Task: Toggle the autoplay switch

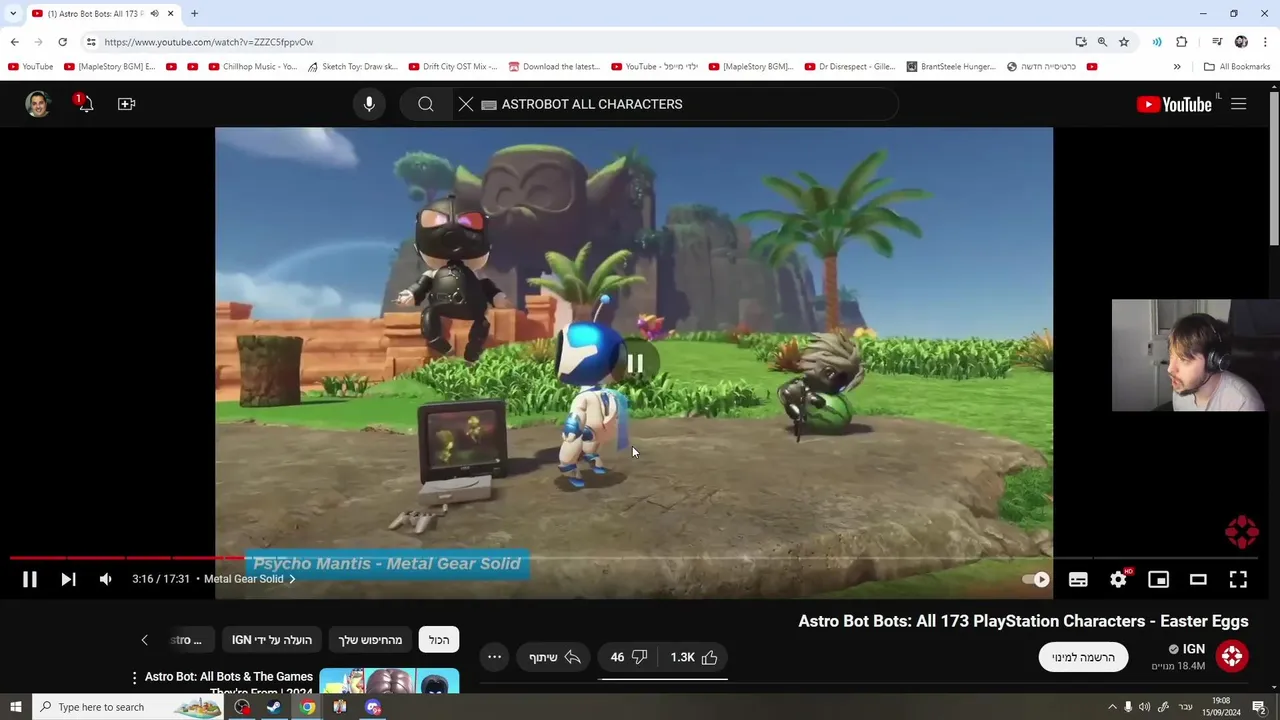Action: coord(1036,579)
